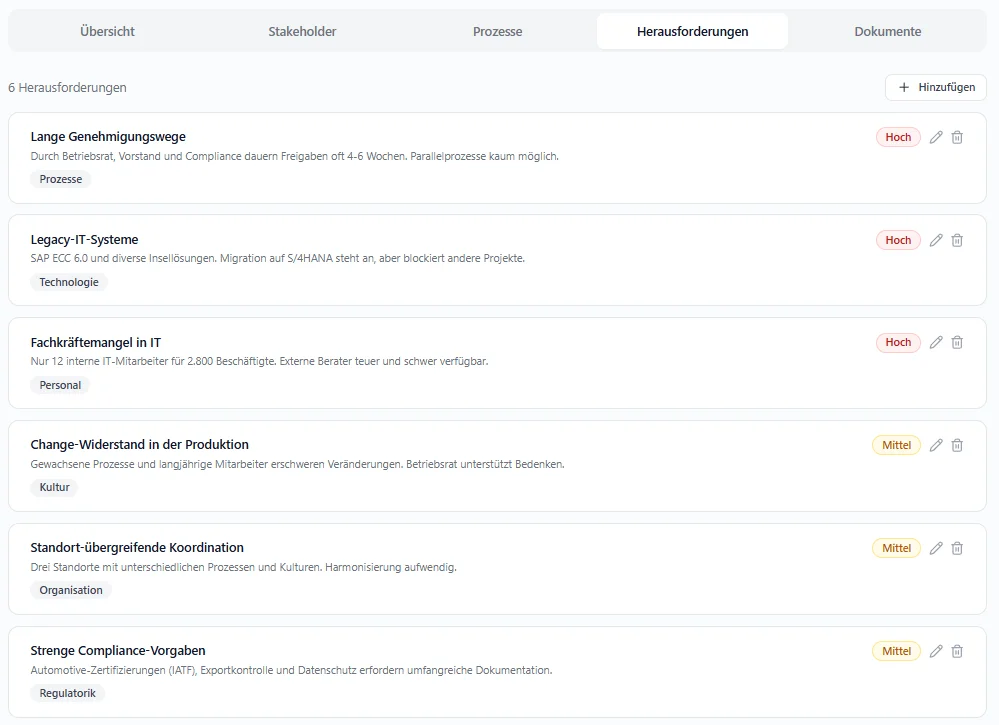The image size is (999, 725).
Task: Edit the Lange Genehmigungswege challenge
Action: [x=936, y=137]
